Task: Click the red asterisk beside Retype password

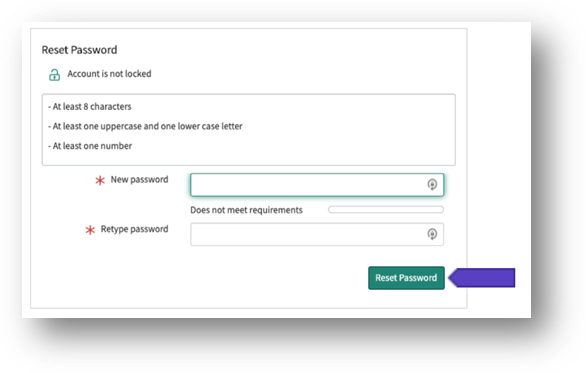Action: click(90, 230)
